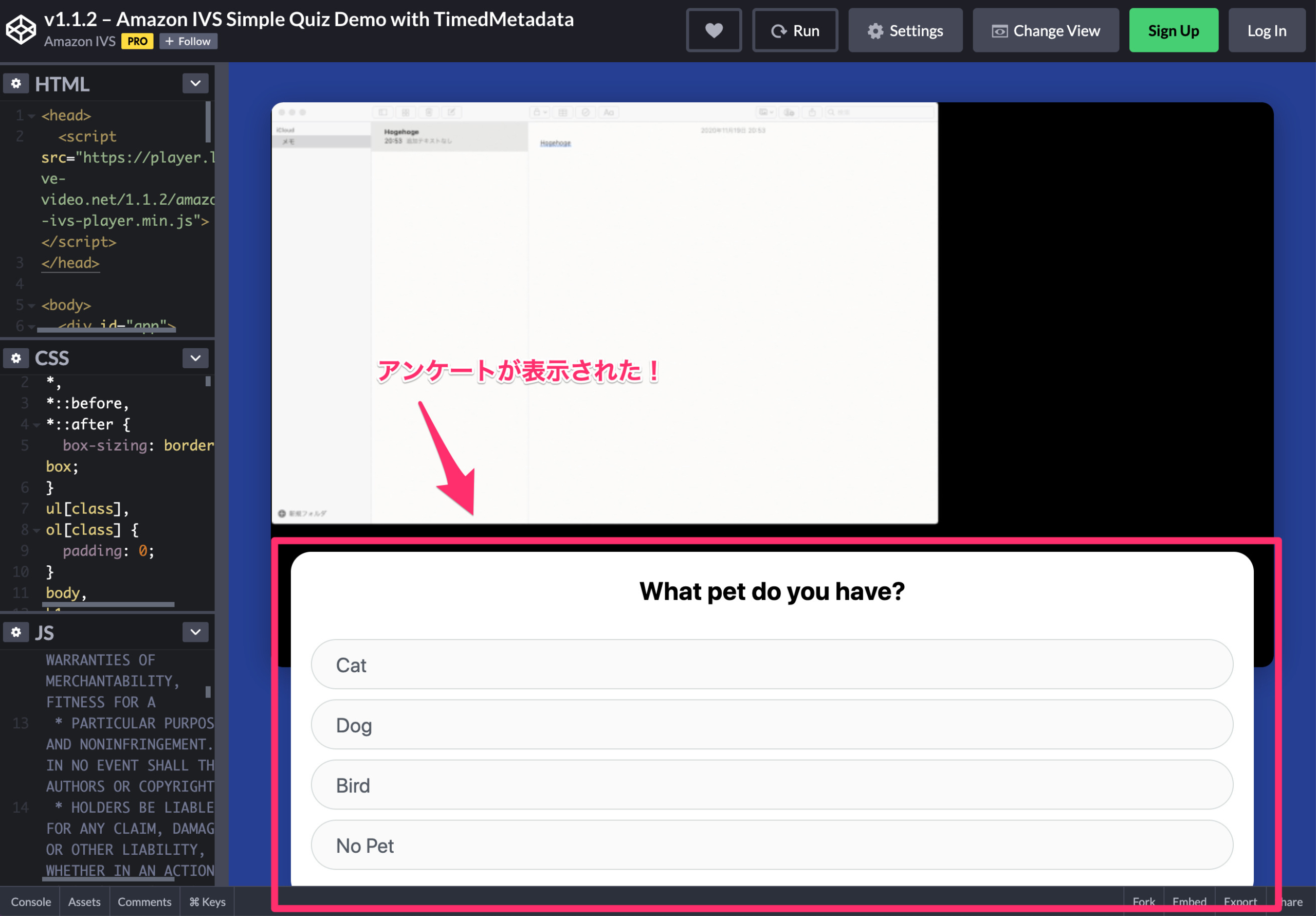This screenshot has width=1316, height=916.
Task: Collapse the div id app fold arrow
Action: pyautogui.click(x=32, y=327)
